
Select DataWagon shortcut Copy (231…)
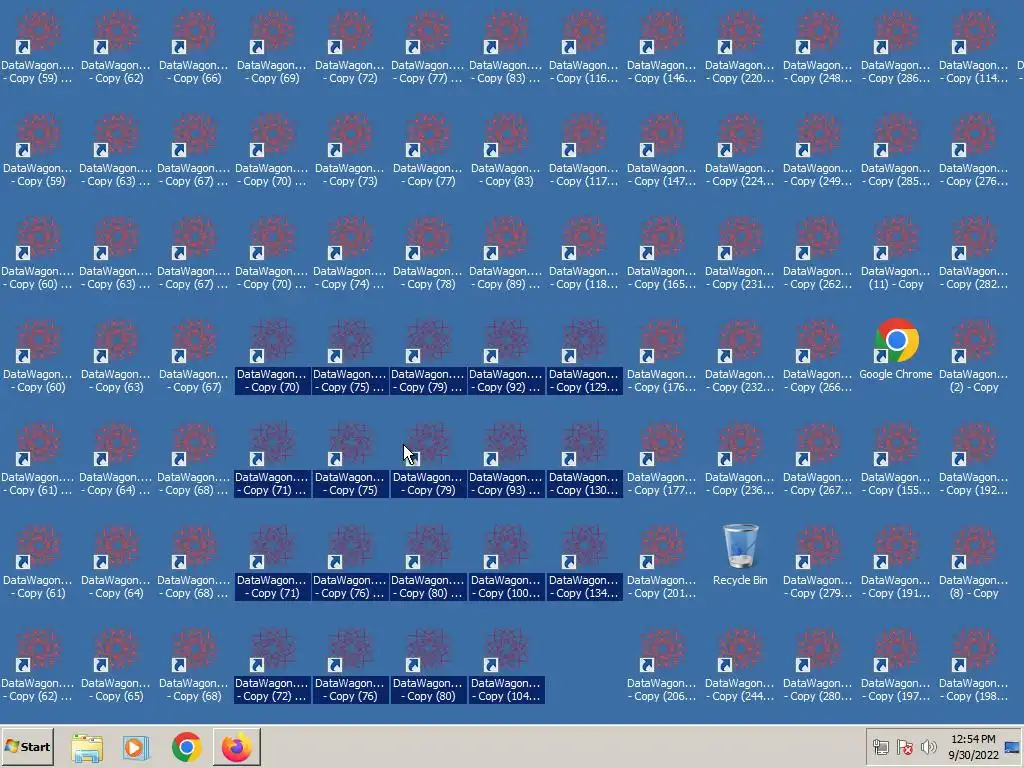pyautogui.click(x=740, y=253)
